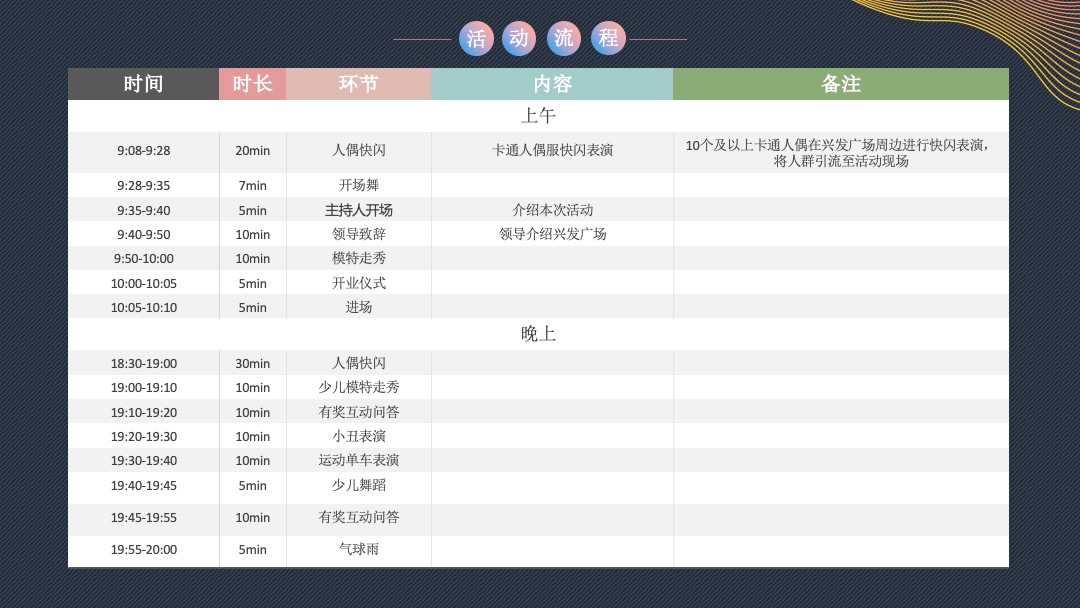
Task: Select the 上午 section row
Action: click(x=538, y=116)
